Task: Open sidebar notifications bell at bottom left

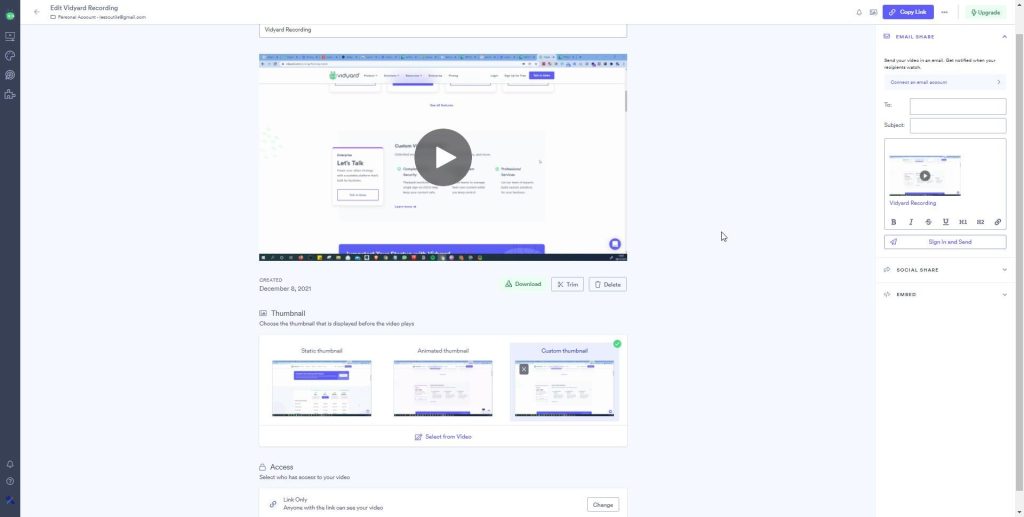Action: 10,464
